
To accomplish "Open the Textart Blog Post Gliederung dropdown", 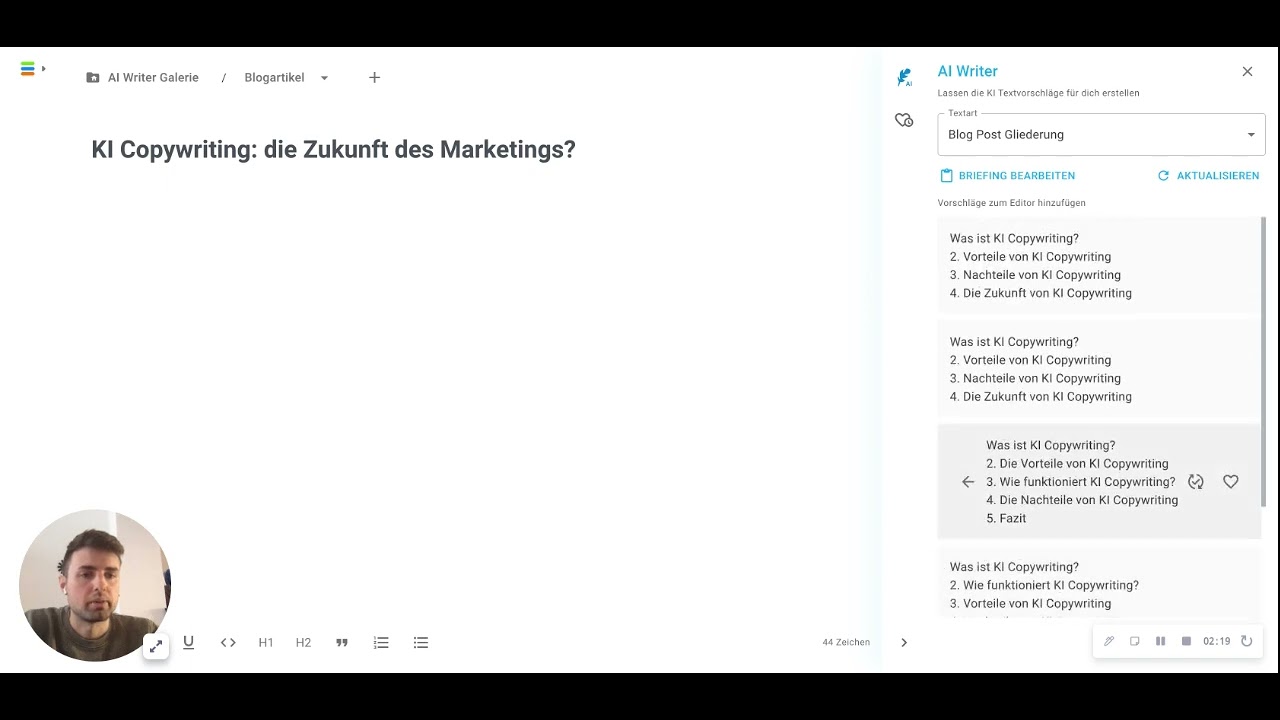I will [x=1101, y=134].
